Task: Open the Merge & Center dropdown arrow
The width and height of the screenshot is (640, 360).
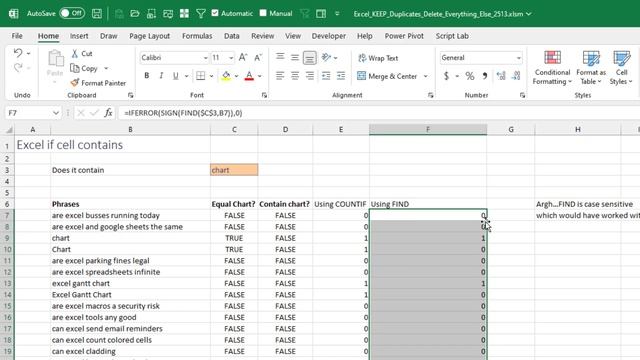Action: pyautogui.click(x=426, y=76)
